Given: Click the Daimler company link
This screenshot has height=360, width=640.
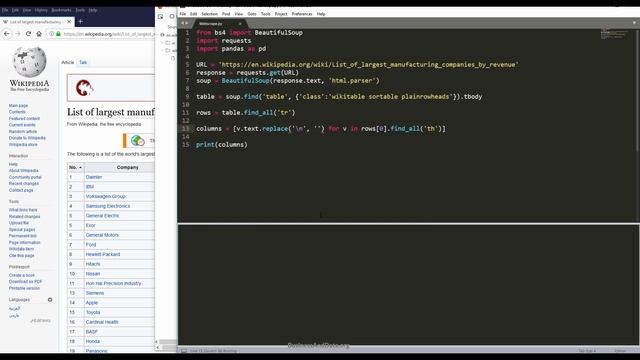Looking at the screenshot, I should point(94,177).
